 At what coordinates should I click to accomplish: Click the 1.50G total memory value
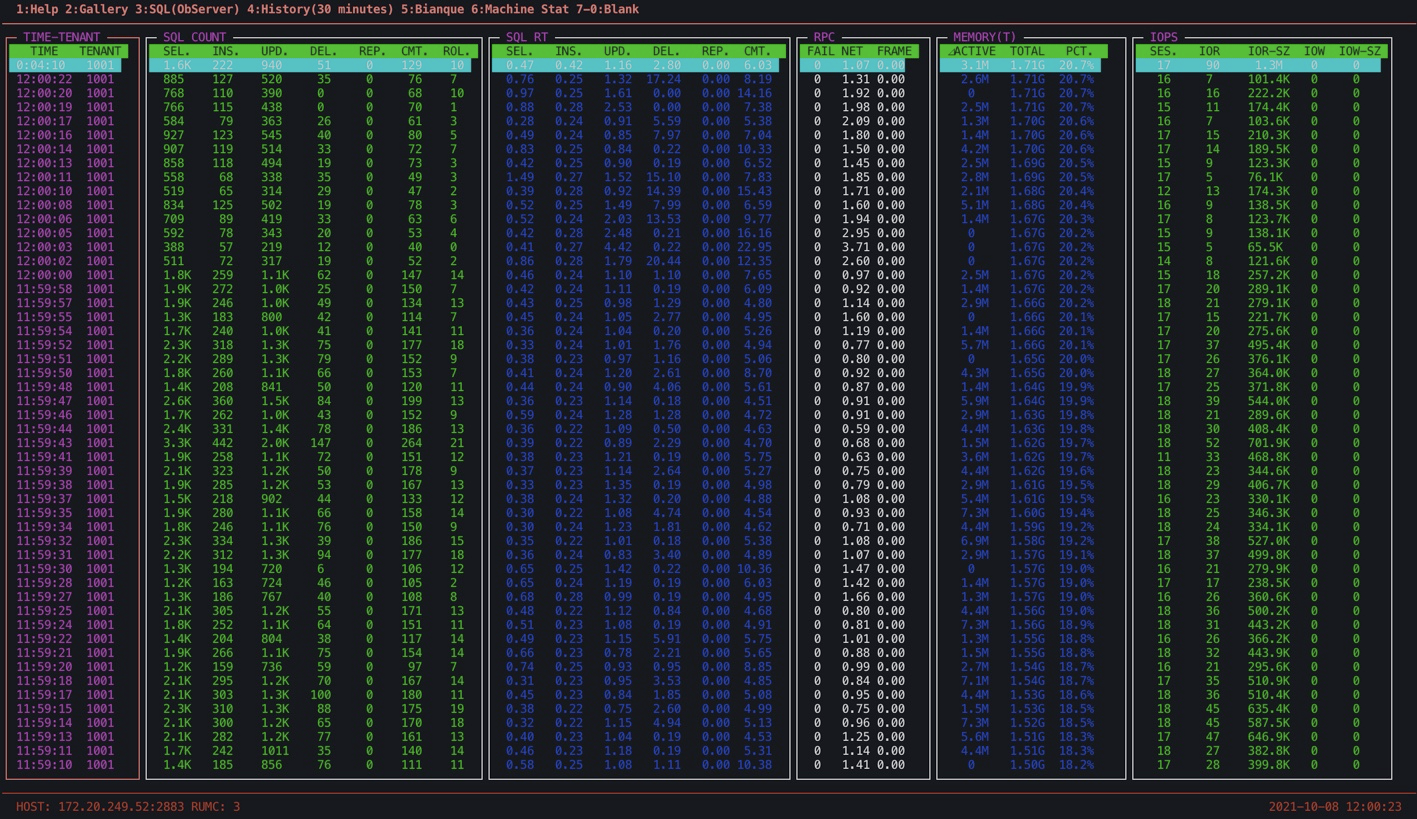[1027, 765]
